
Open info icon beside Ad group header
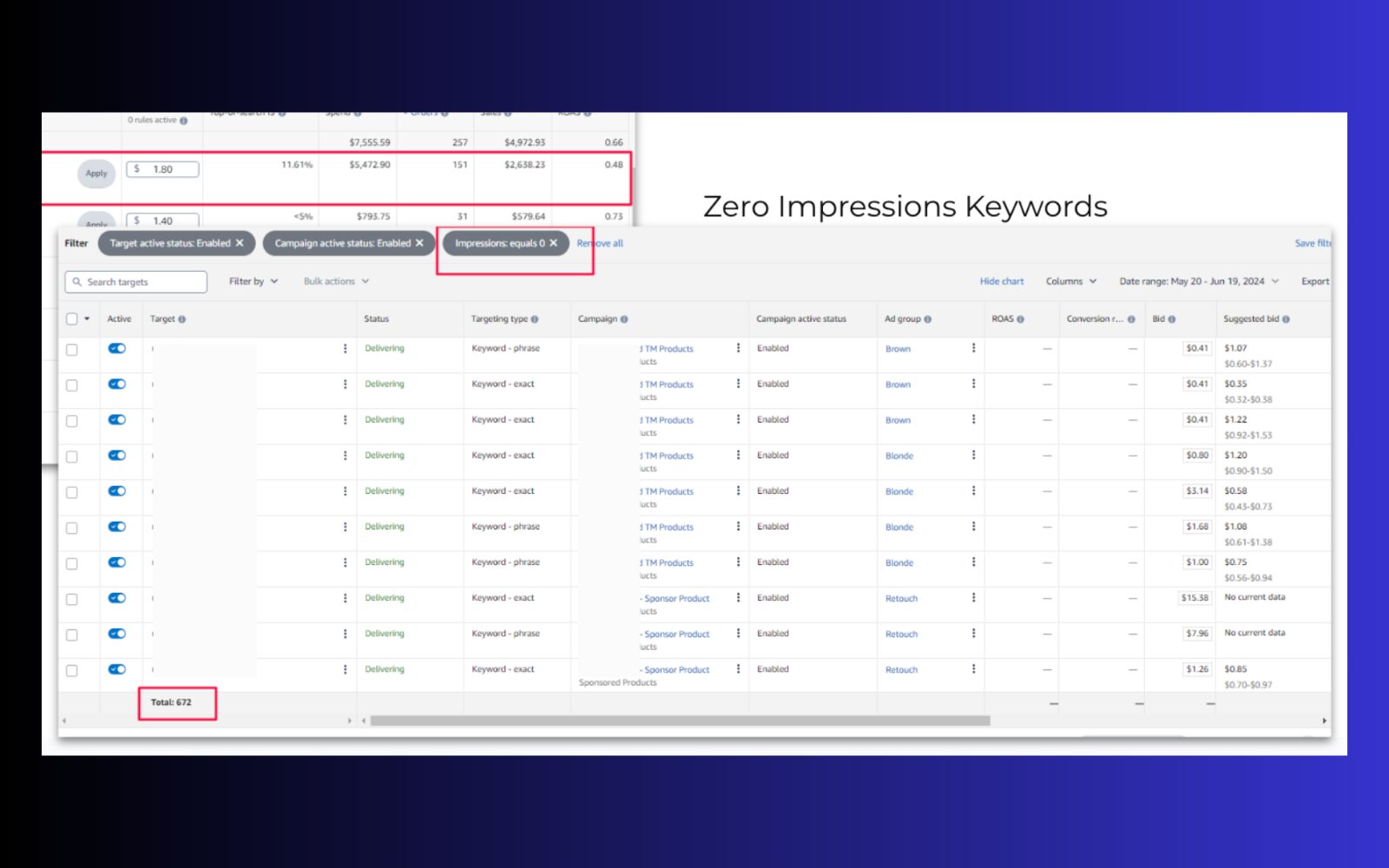coord(928,319)
